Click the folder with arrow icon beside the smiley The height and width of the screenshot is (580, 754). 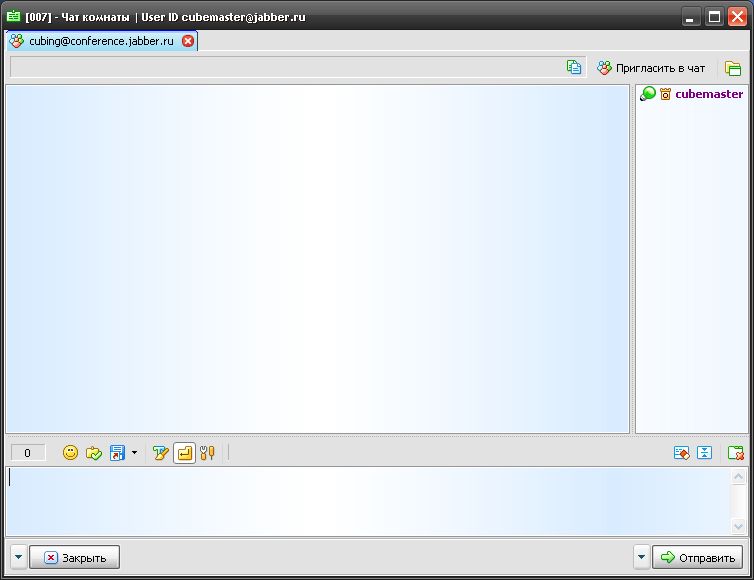click(x=94, y=453)
